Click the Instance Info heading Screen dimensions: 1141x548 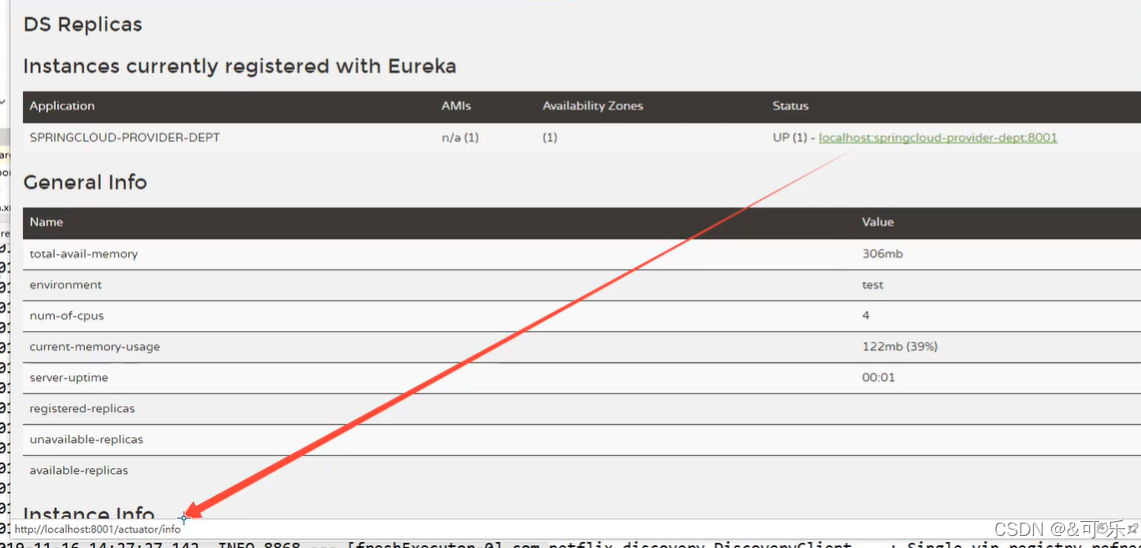(89, 512)
